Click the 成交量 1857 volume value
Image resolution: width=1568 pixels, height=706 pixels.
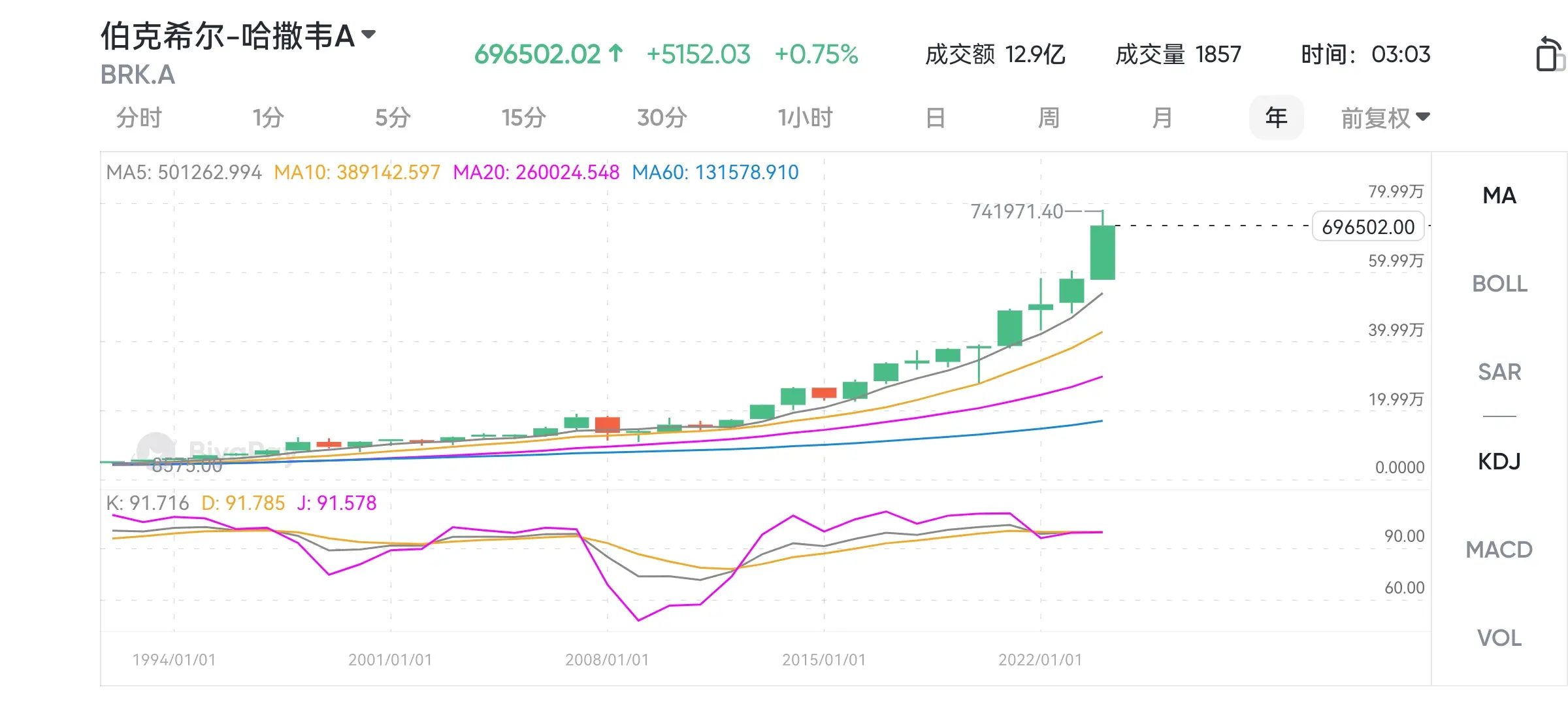(1178, 54)
